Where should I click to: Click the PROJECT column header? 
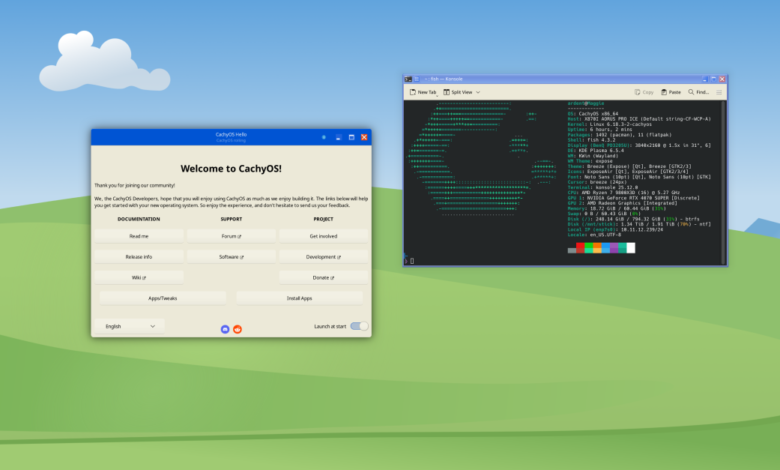tap(323, 219)
